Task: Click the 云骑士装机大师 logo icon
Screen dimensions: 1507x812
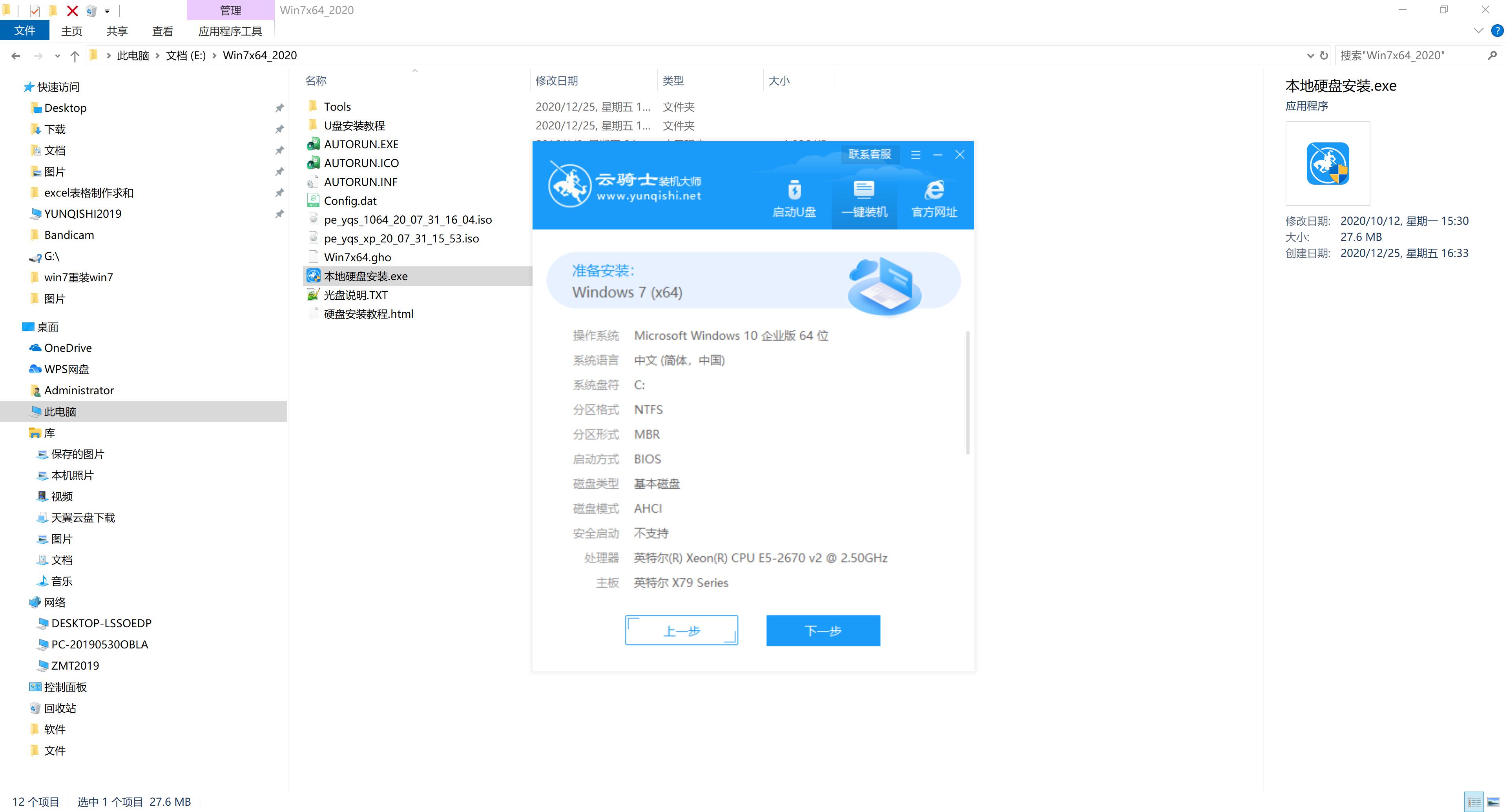Action: tap(565, 187)
